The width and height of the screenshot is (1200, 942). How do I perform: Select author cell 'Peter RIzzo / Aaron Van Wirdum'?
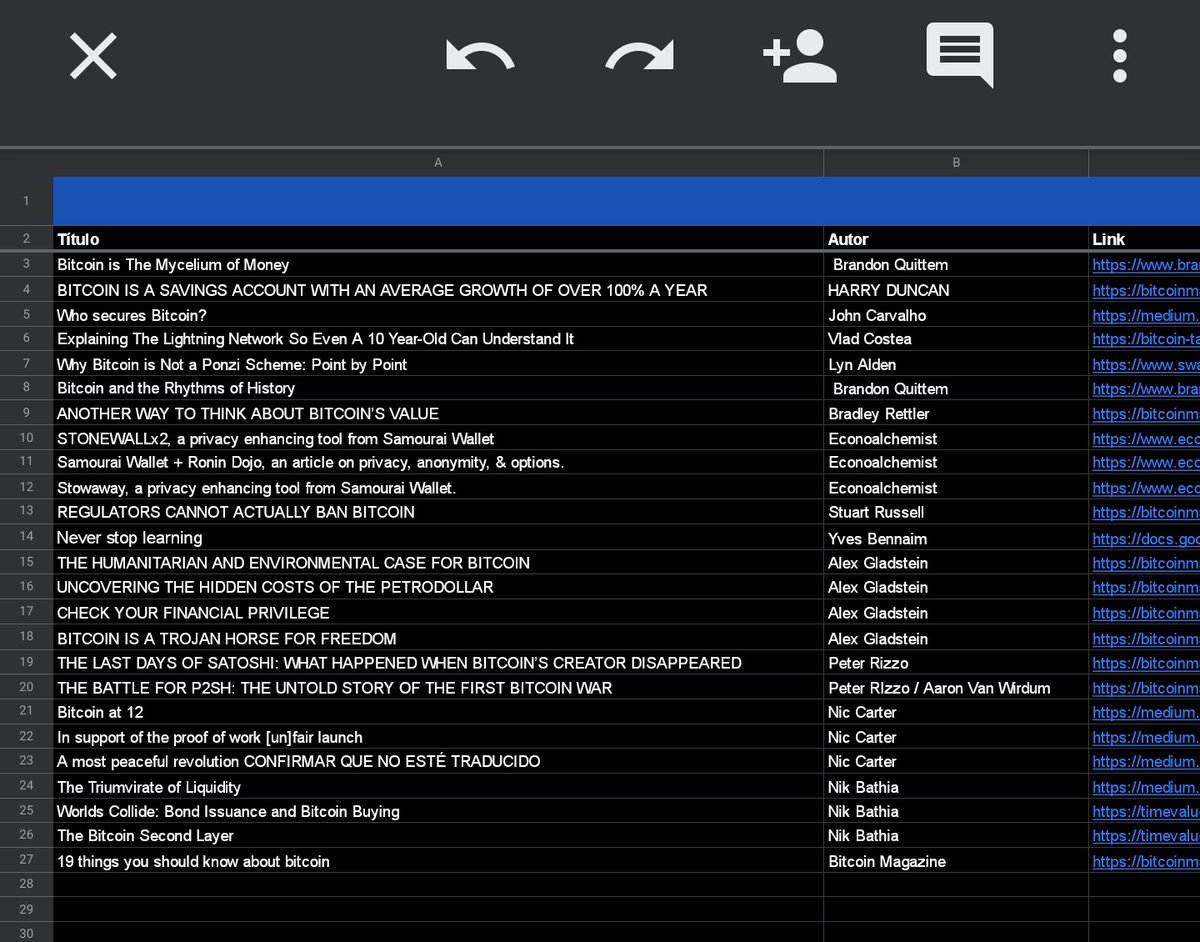pyautogui.click(x=956, y=688)
